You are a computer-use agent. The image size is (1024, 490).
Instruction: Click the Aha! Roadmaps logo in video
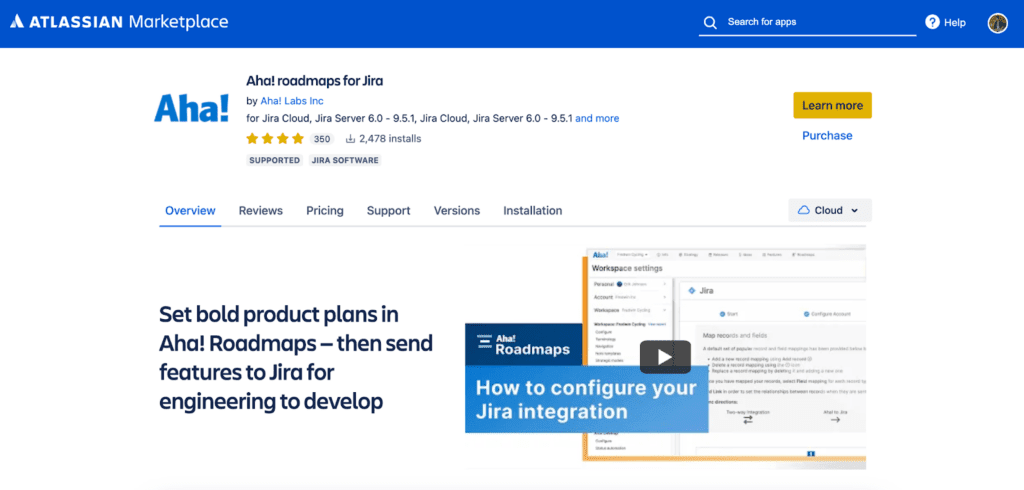tap(524, 344)
